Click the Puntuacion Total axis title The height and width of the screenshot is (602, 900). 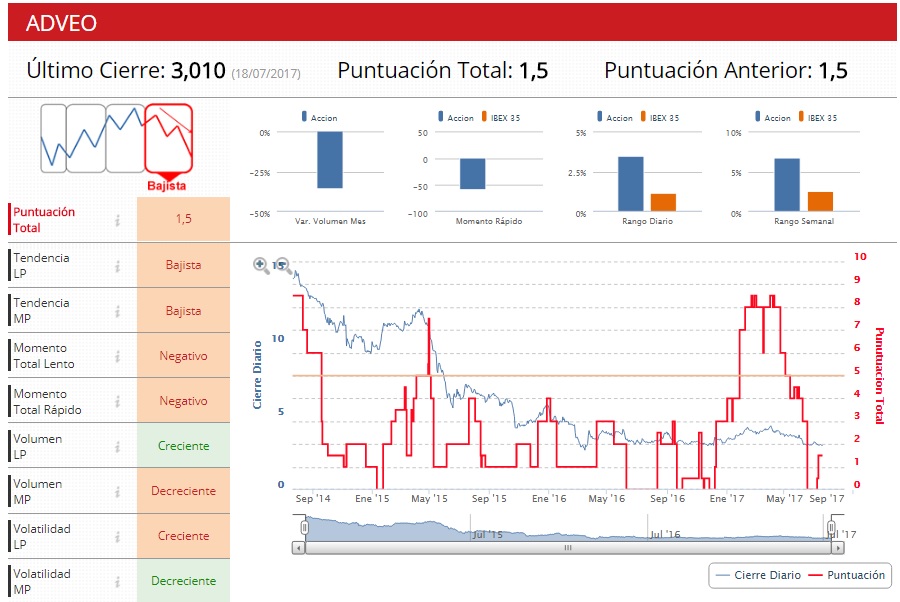click(879, 376)
